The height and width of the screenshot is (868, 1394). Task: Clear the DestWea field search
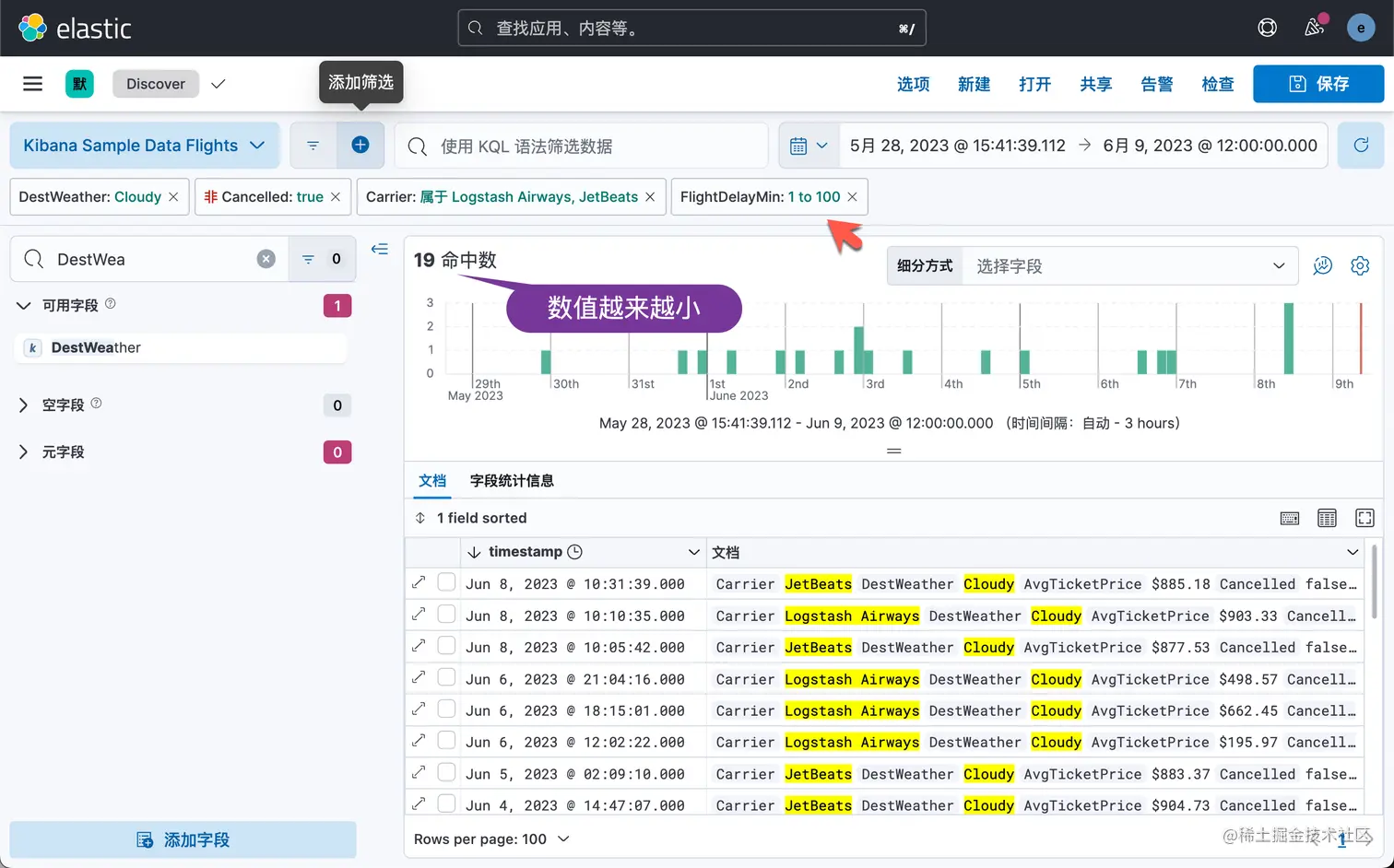tap(266, 259)
